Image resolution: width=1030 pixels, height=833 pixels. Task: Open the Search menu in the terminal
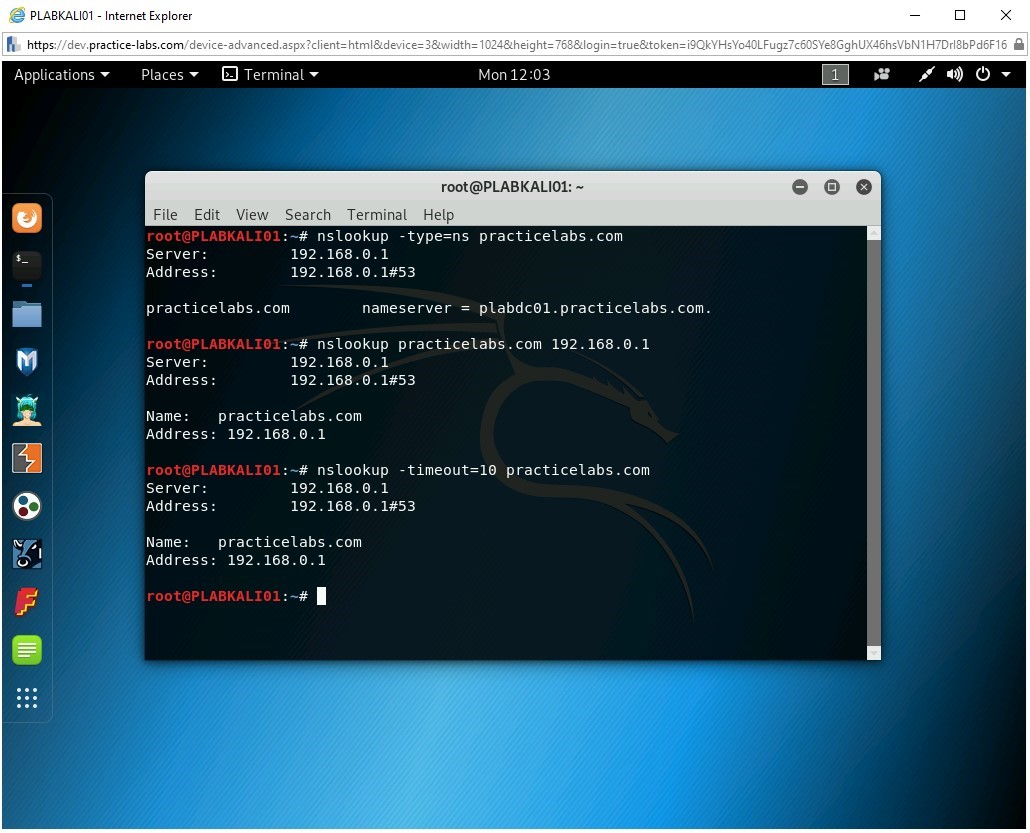point(307,214)
